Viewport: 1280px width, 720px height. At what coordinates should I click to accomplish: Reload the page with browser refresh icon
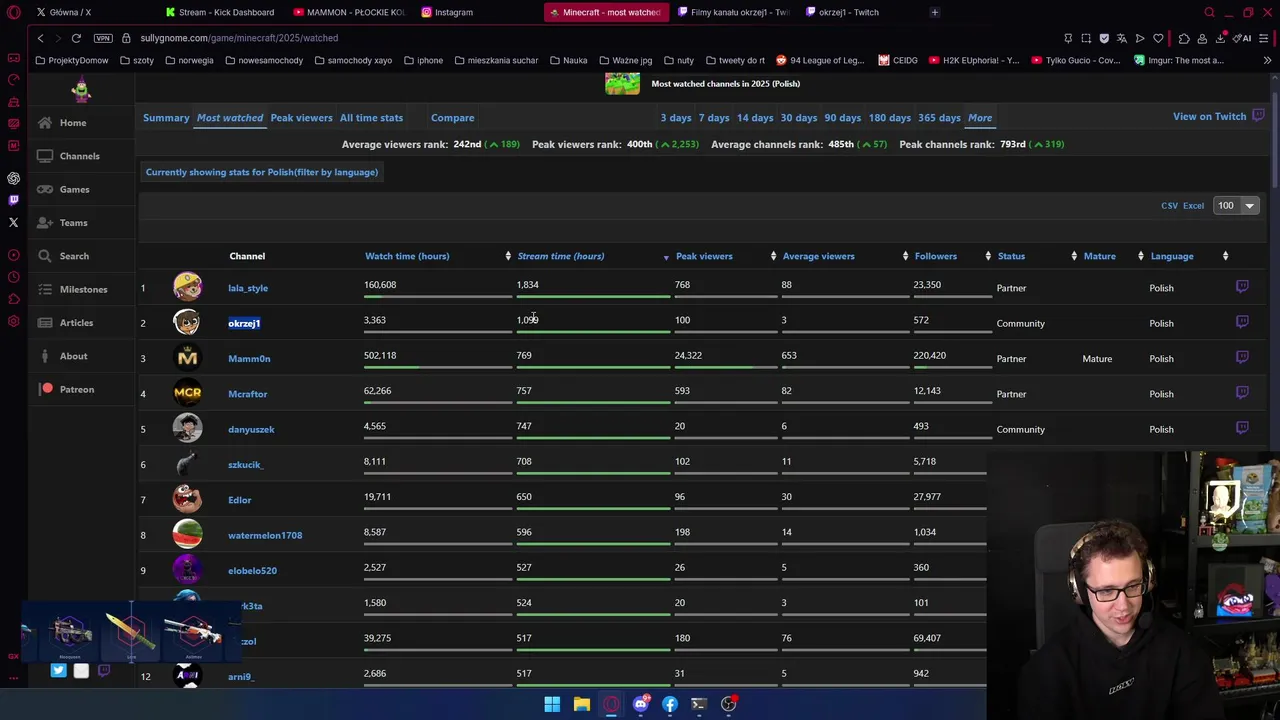pyautogui.click(x=76, y=38)
